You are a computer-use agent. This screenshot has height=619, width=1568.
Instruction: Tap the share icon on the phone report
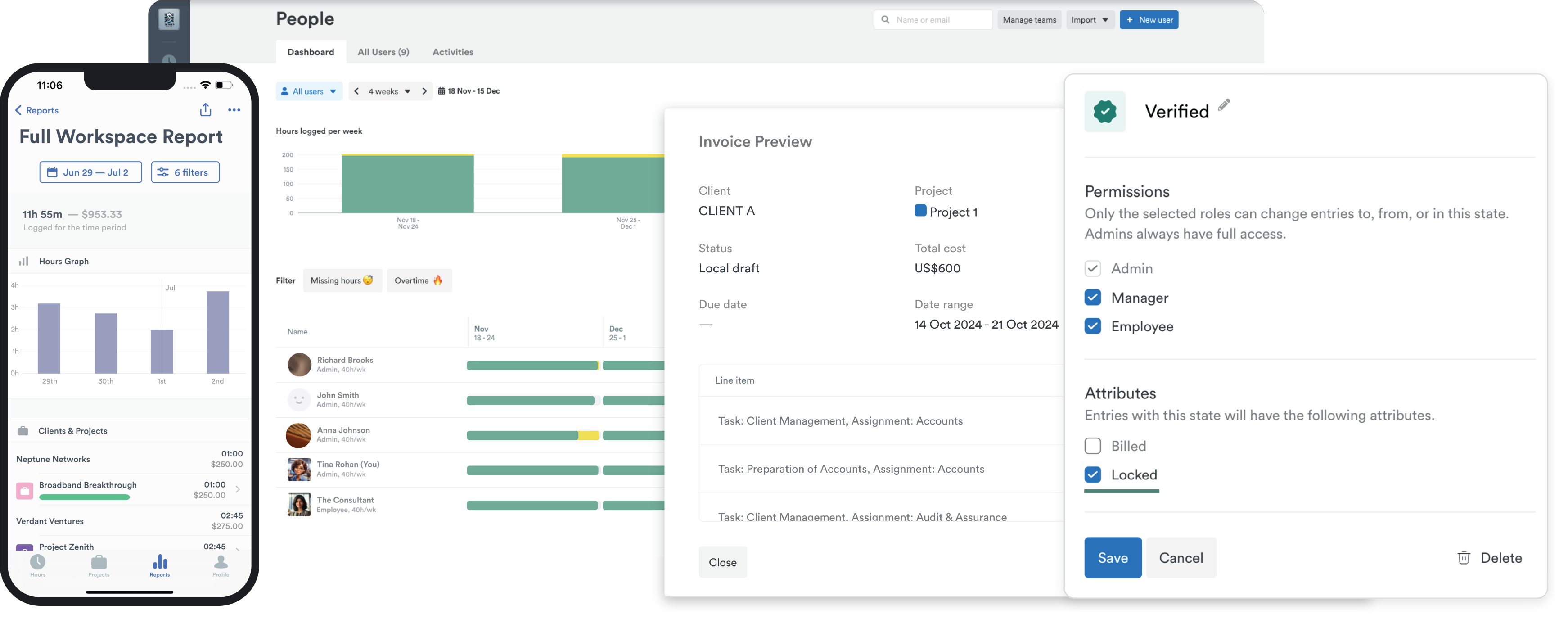point(206,109)
